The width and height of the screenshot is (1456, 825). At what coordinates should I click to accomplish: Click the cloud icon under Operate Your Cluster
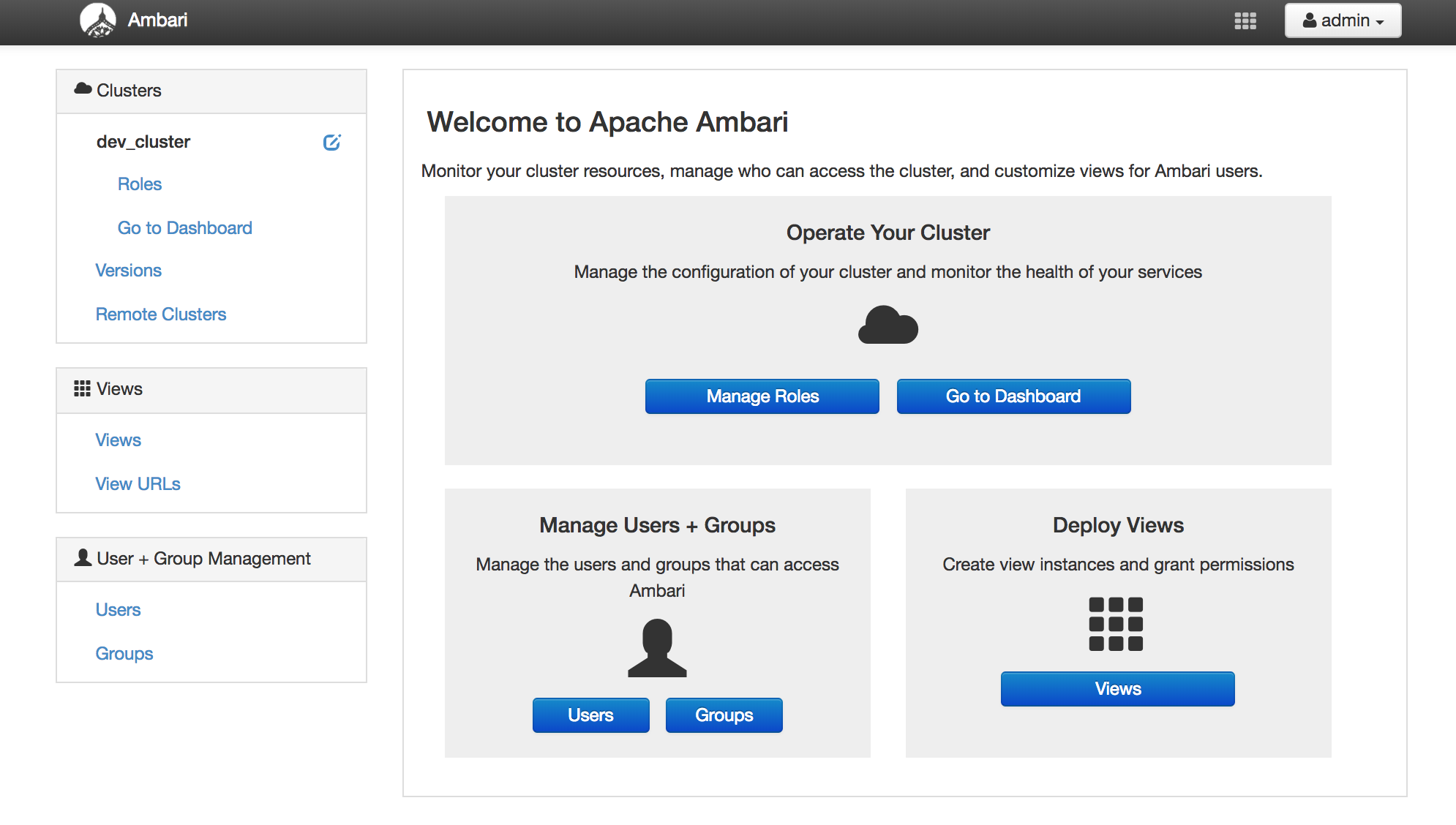[x=888, y=325]
